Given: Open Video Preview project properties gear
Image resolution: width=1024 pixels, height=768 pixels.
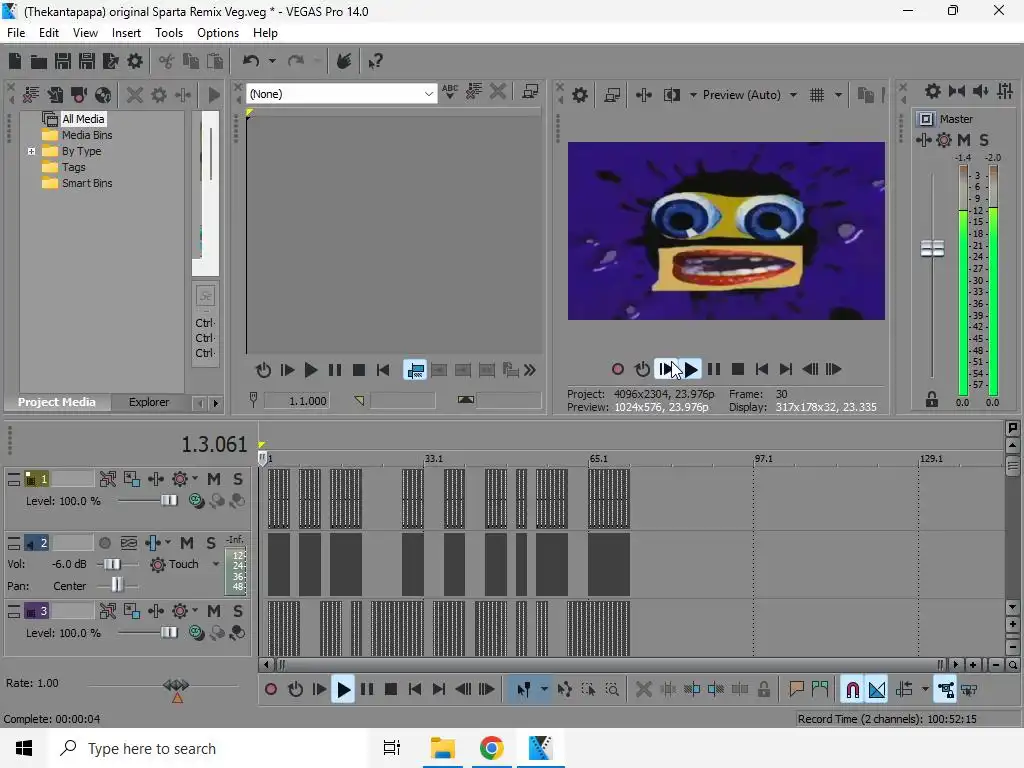Looking at the screenshot, I should coord(579,95).
